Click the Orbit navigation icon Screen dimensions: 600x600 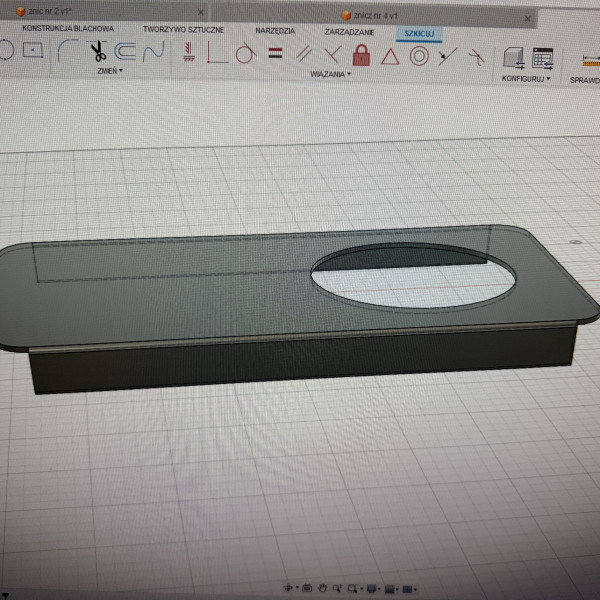tap(289, 589)
